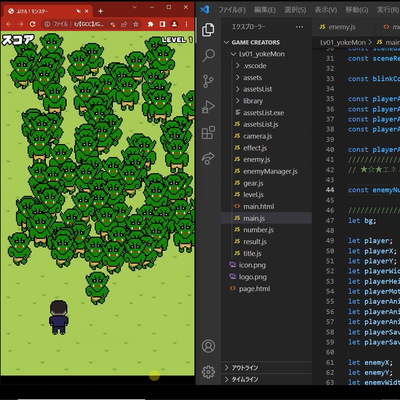
Task: Open the Extensions view icon
Action: point(208,133)
